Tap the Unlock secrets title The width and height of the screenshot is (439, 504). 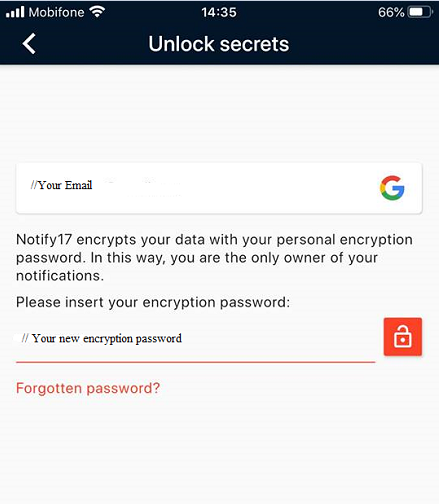(x=219, y=44)
